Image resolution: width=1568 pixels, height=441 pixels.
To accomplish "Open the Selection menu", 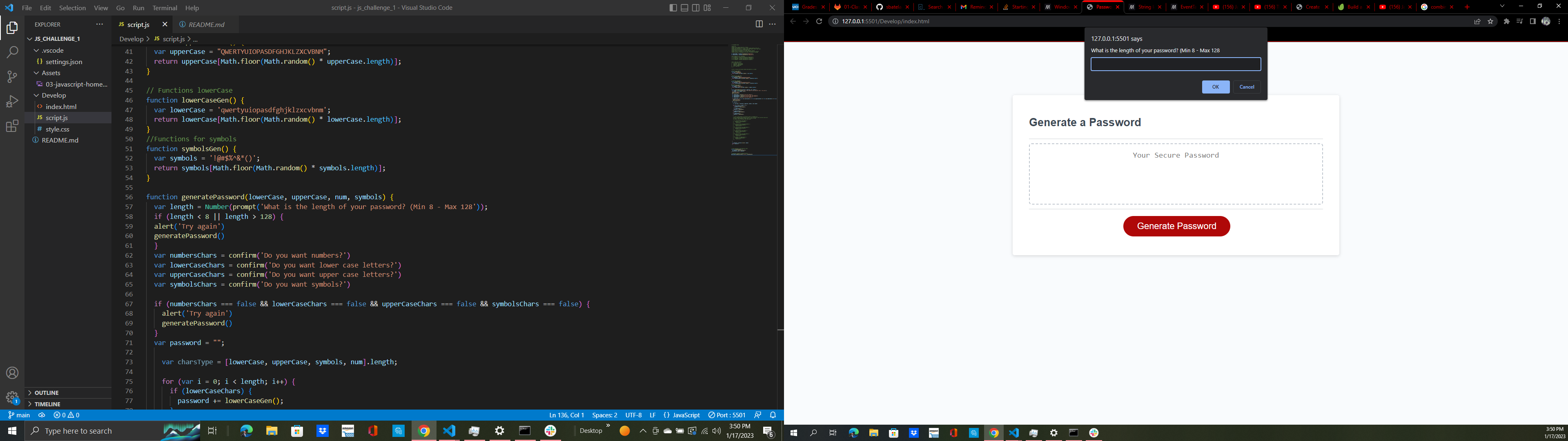I will [x=72, y=8].
